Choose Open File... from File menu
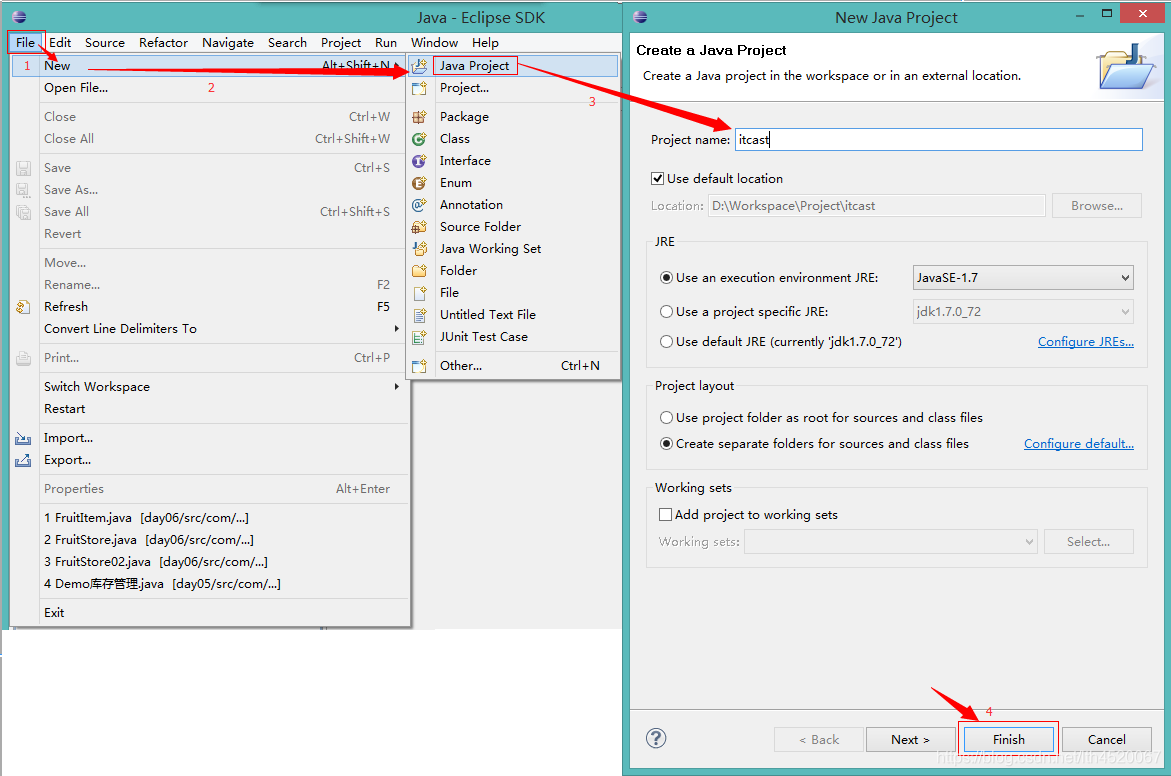The image size is (1171, 776). [x=211, y=88]
